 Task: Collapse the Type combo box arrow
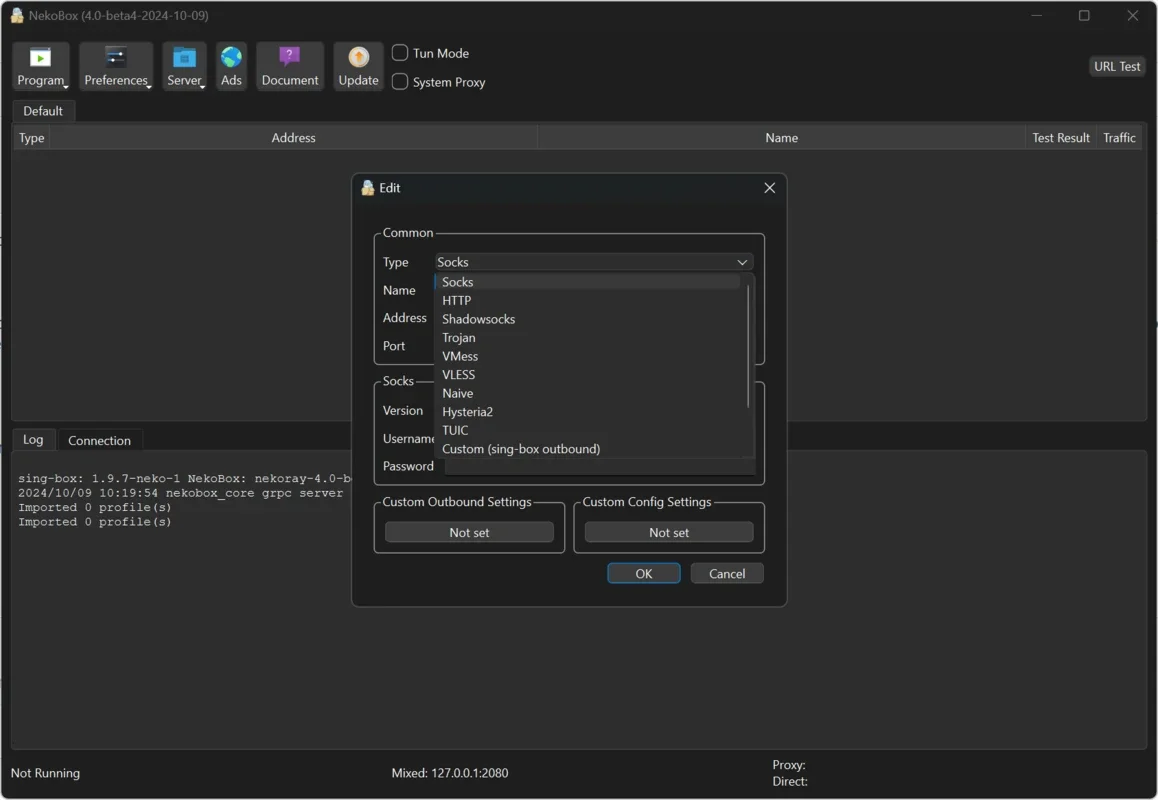(742, 262)
